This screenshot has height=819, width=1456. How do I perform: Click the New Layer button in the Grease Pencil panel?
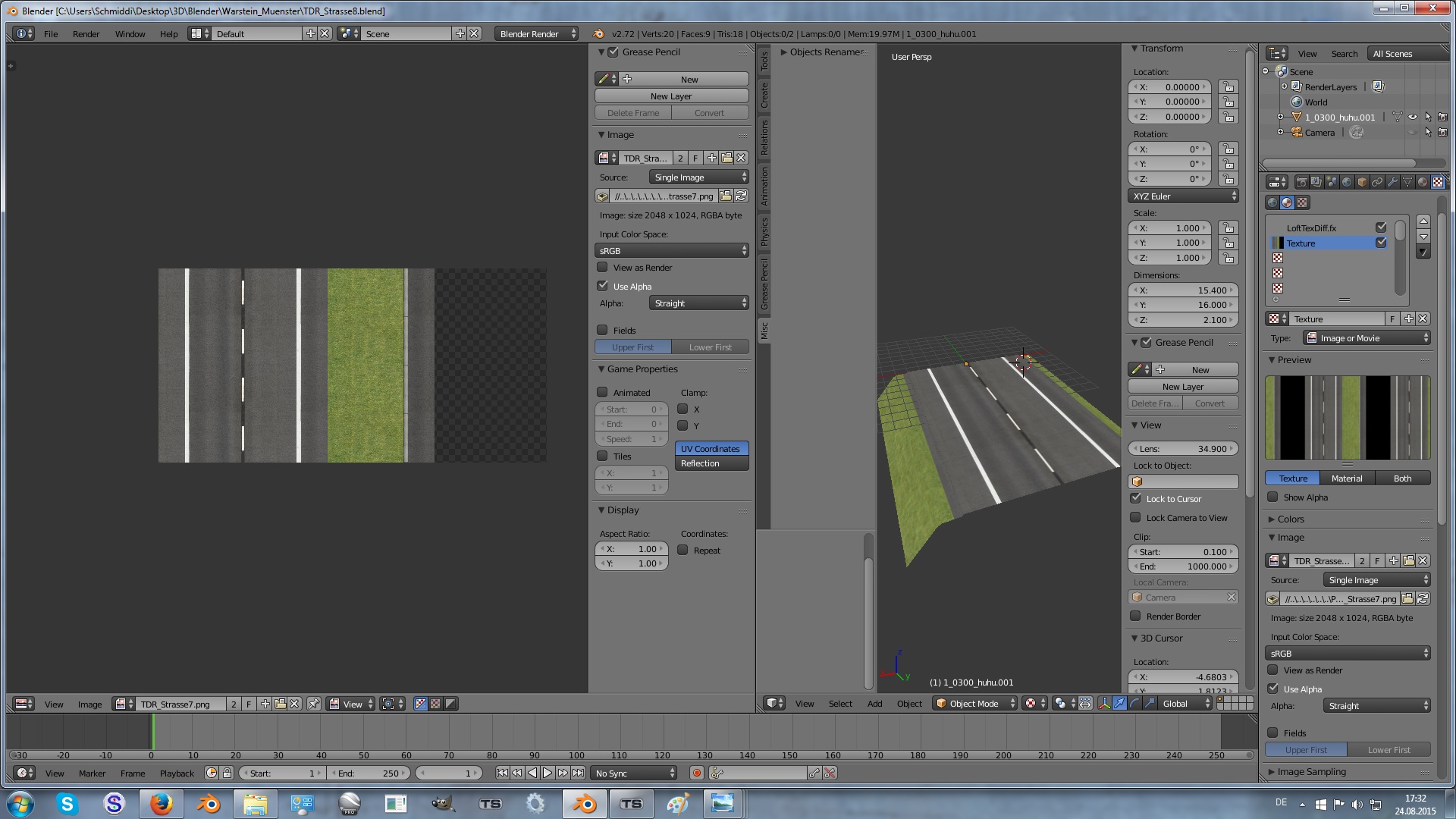[671, 96]
